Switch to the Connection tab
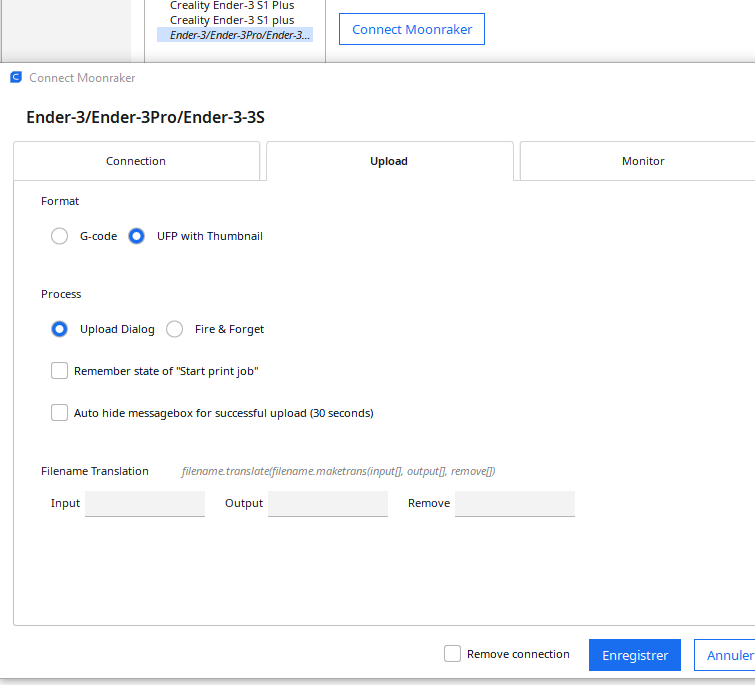The image size is (755, 685). click(x=136, y=161)
